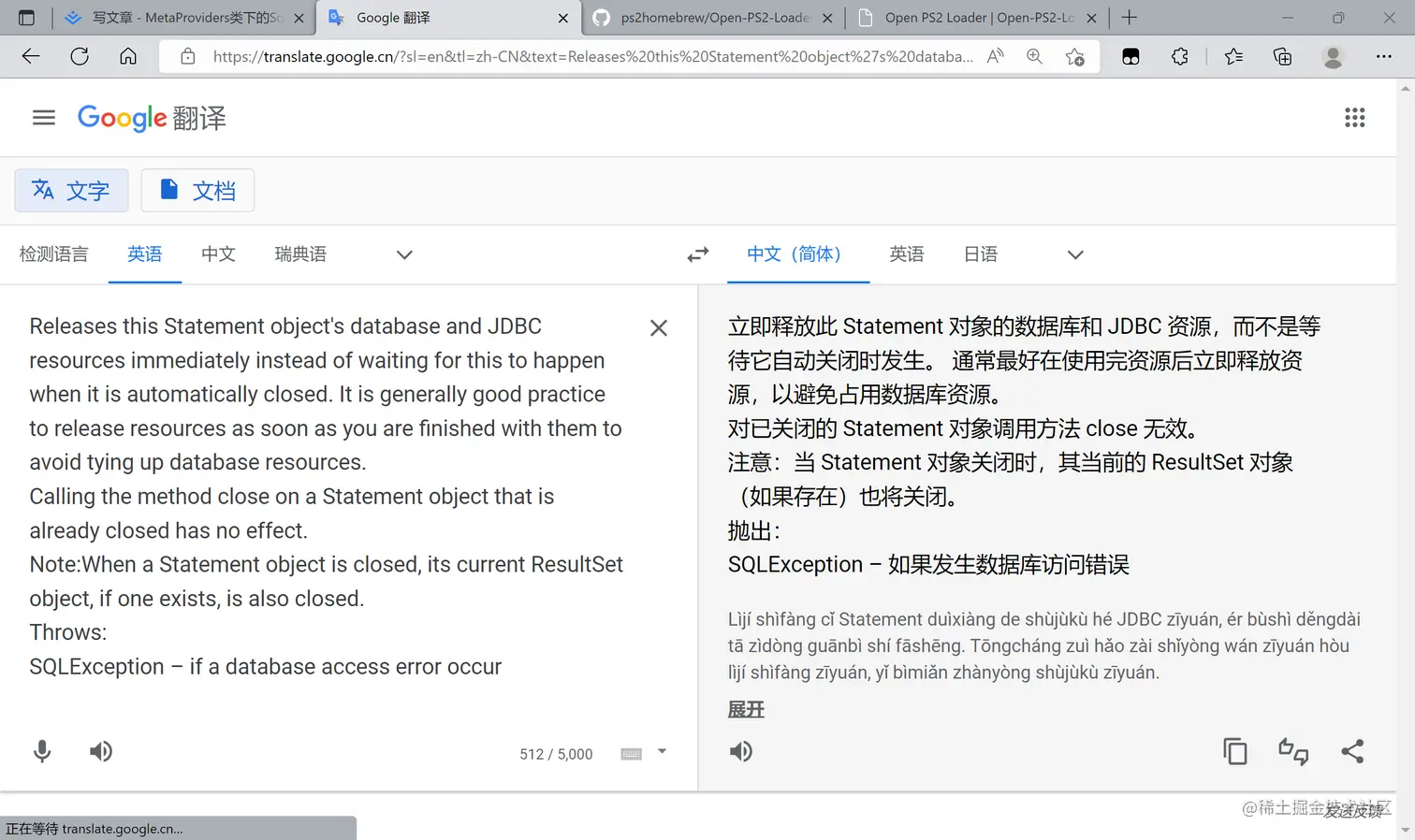View site information lock icon
Screen dimensions: 1415x840
(188, 56)
